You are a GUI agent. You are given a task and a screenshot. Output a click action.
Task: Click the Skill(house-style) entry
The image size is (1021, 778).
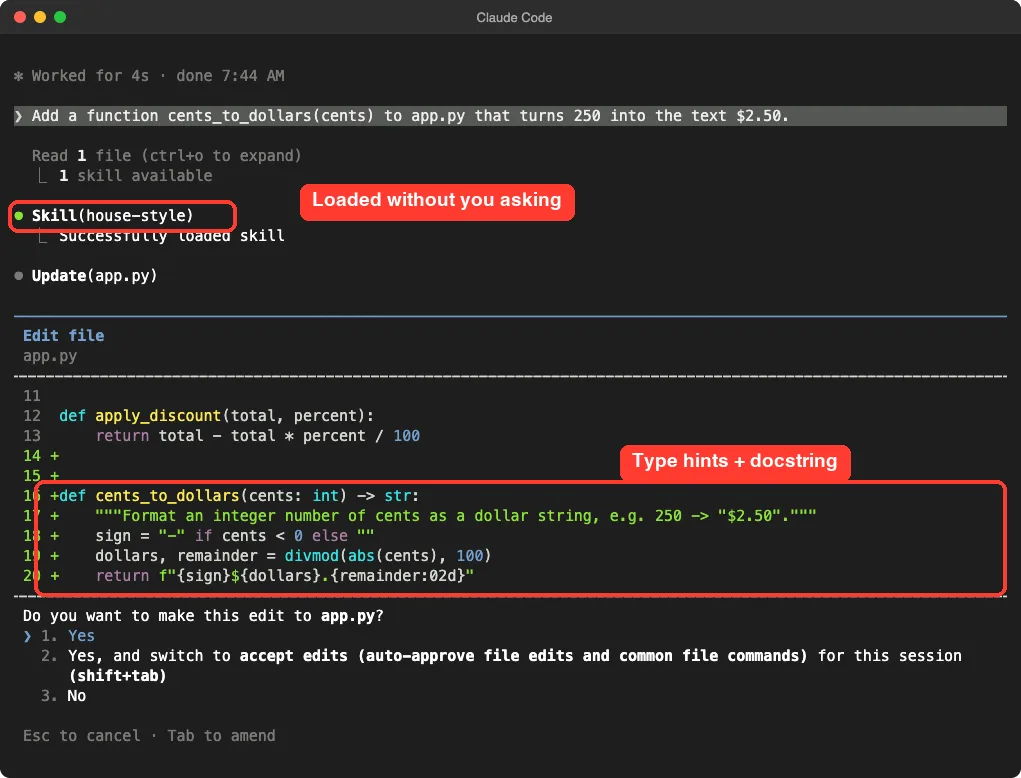click(x=113, y=215)
